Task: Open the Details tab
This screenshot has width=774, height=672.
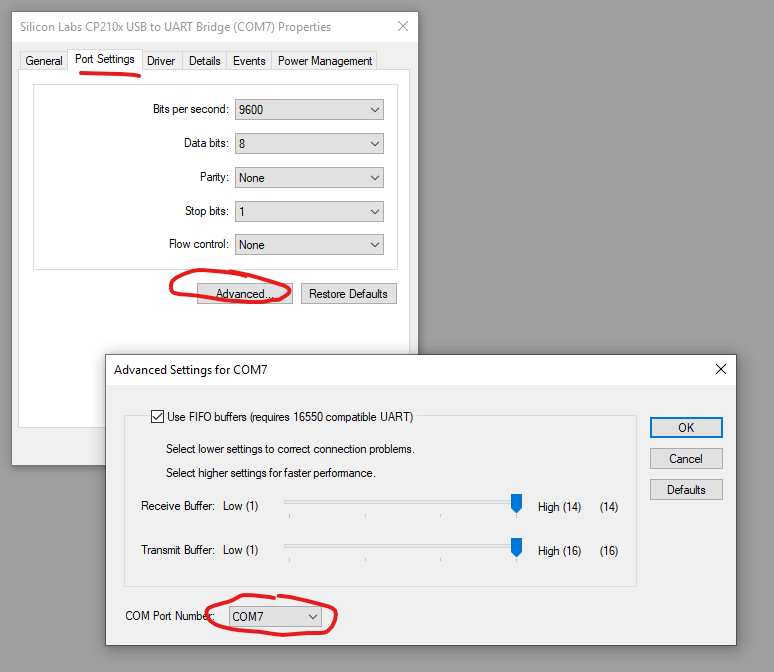Action: tap(204, 61)
